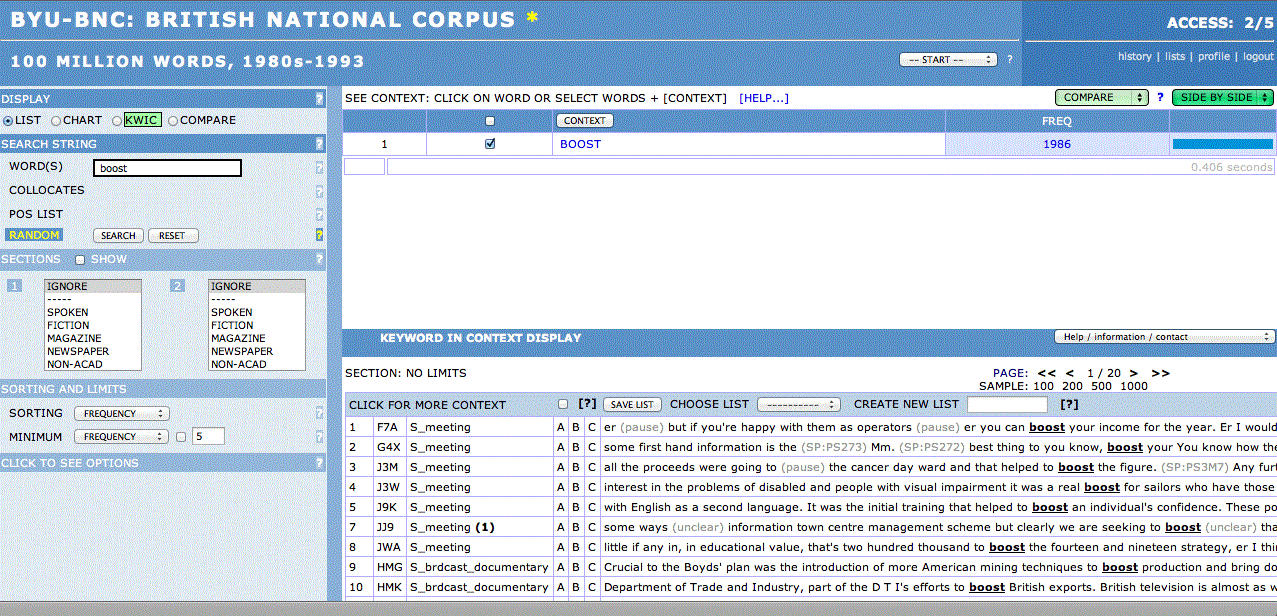This screenshot has width=1277, height=616.
Task: Open Help / information / contact dropdown
Action: [1164, 337]
